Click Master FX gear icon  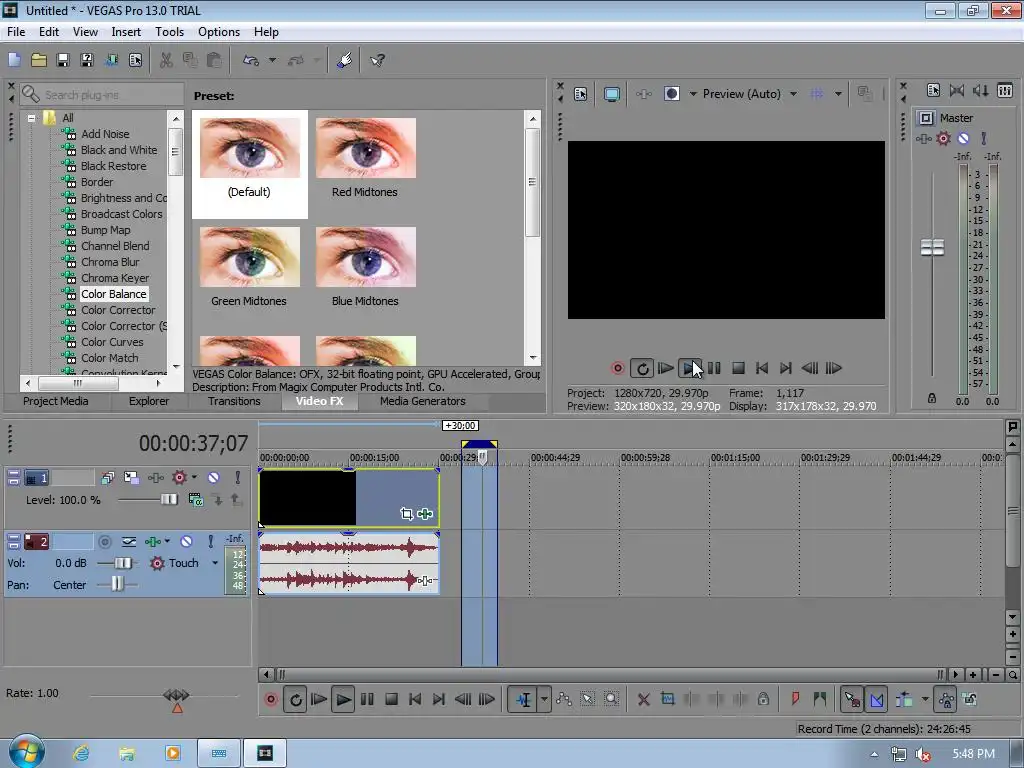point(943,138)
